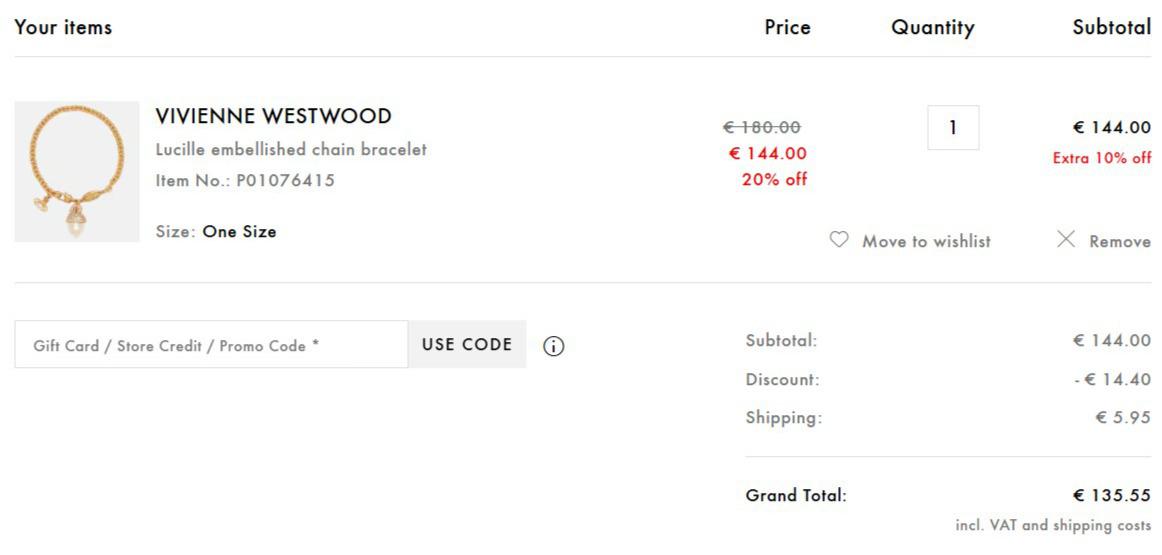Click the Grand Total amount € 135.55
This screenshot has width=1162, height=555.
(x=1111, y=495)
